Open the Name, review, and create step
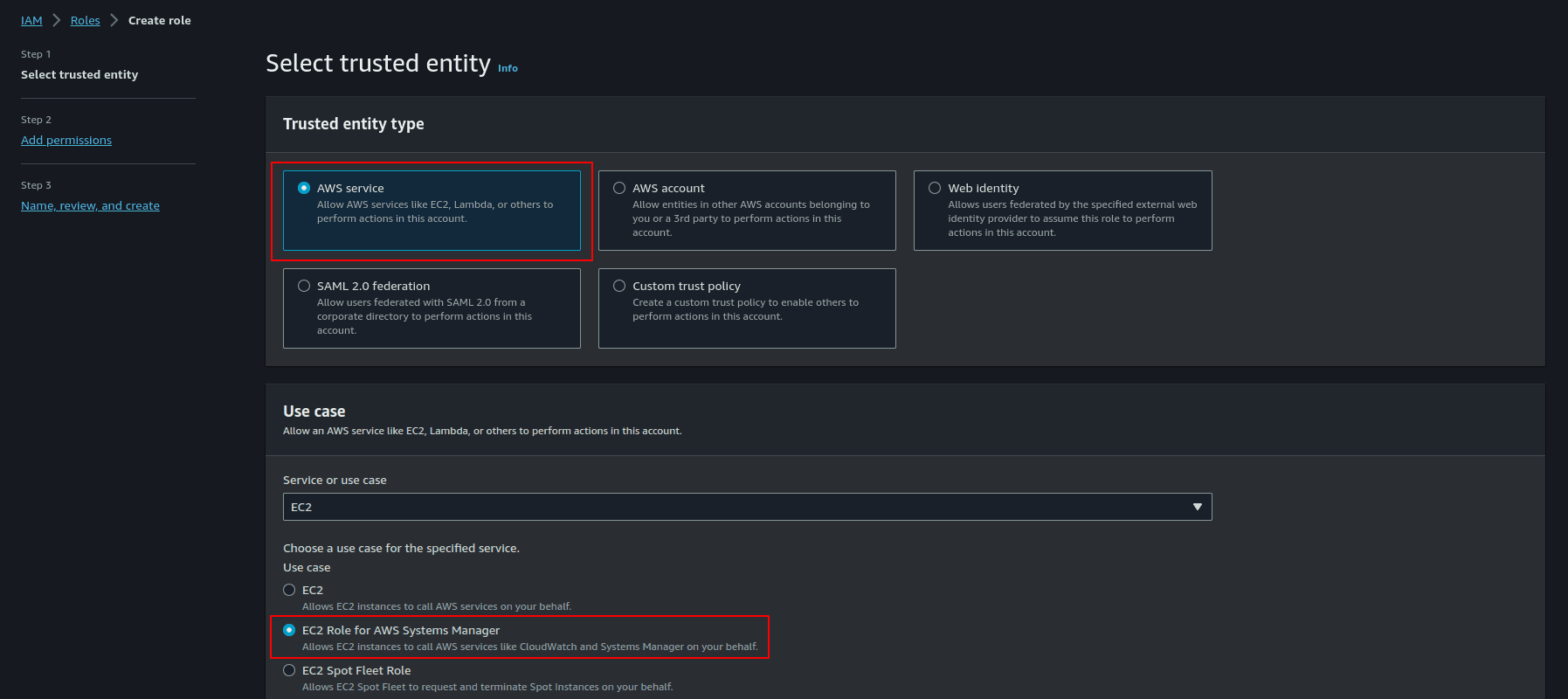This screenshot has width=1568, height=699. [x=90, y=205]
